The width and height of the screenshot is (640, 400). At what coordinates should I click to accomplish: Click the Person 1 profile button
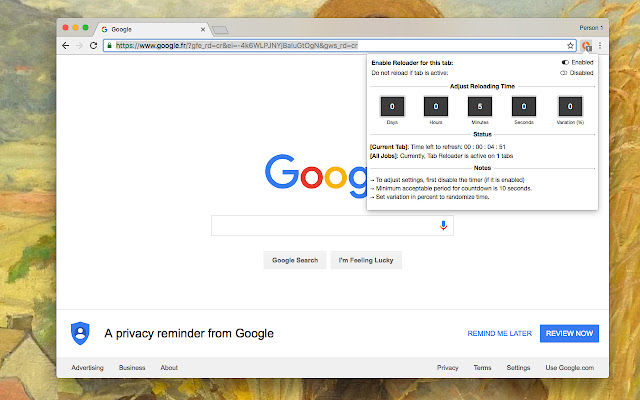[591, 28]
